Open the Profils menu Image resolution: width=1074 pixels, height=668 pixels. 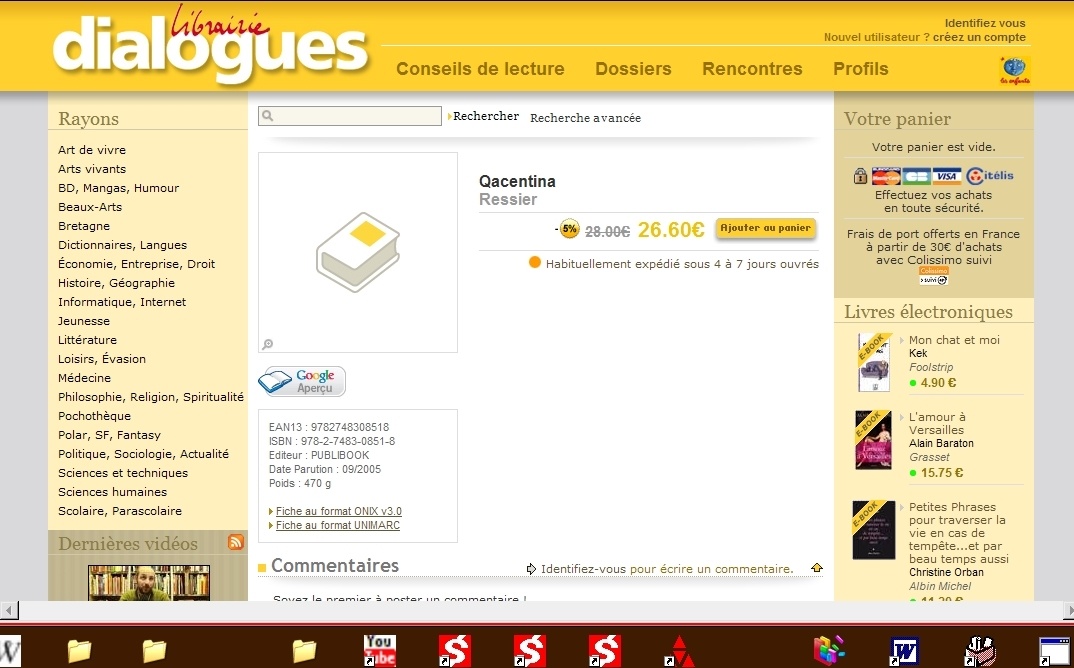860,69
